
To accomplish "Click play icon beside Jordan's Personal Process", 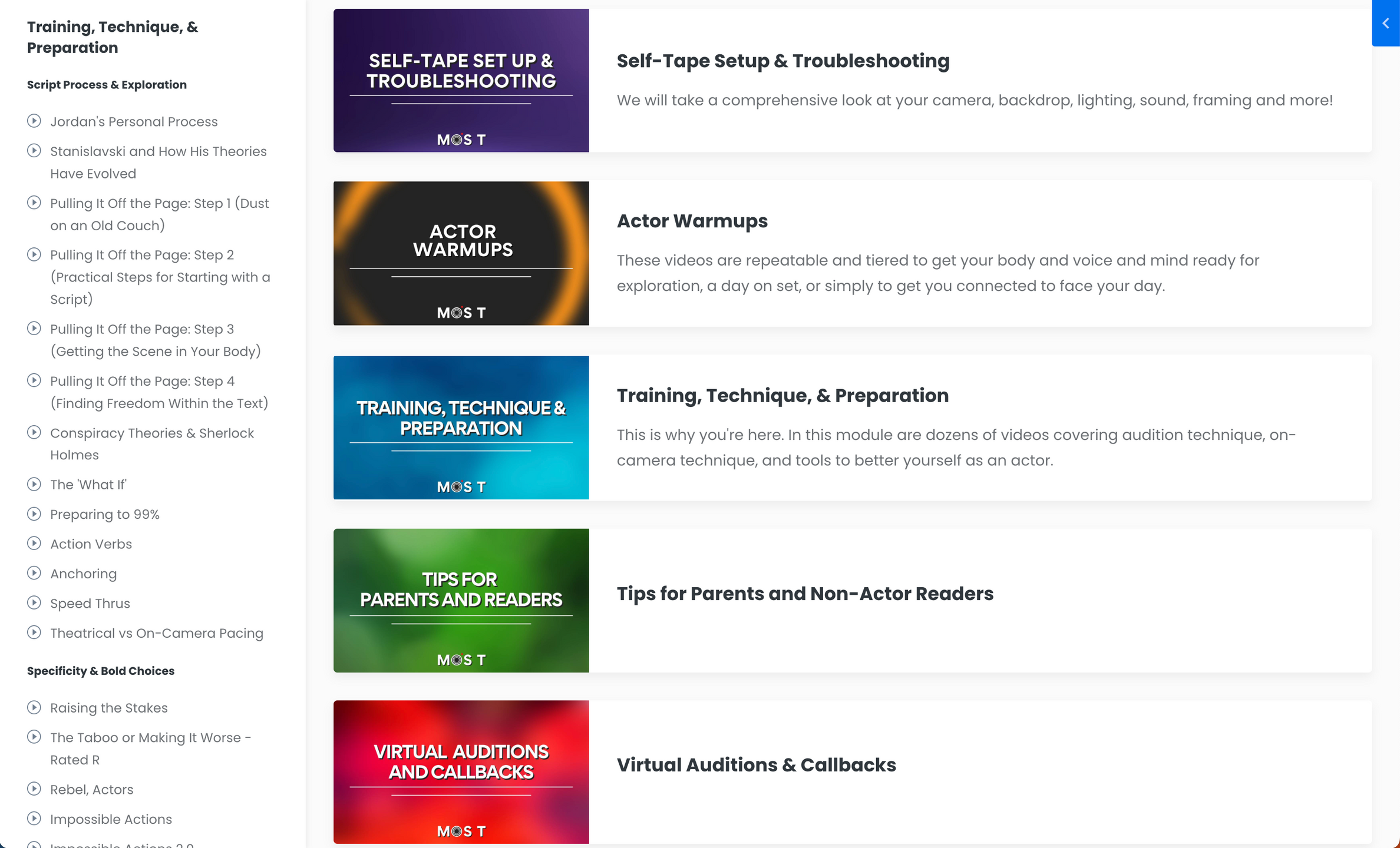I will [34, 121].
